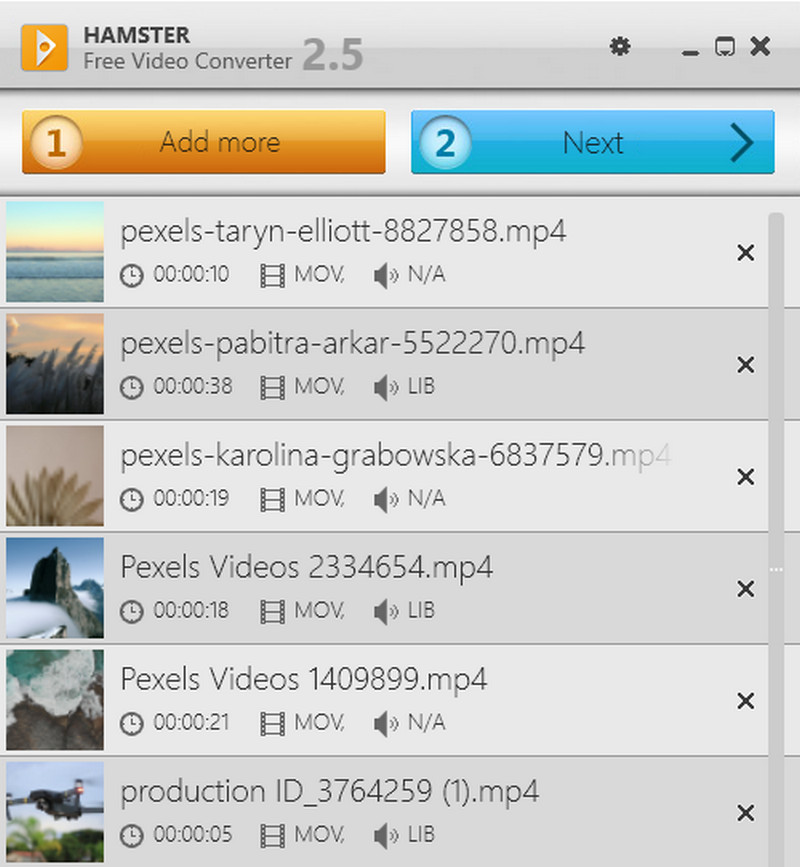800x867 pixels.
Task: Click the mountain rock video thumbnail
Action: click(x=55, y=588)
